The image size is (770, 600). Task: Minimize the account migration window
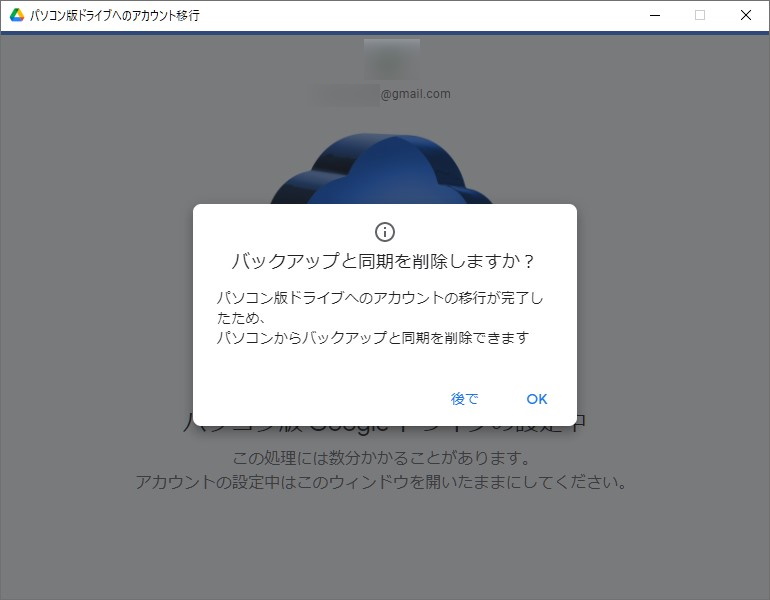click(655, 15)
